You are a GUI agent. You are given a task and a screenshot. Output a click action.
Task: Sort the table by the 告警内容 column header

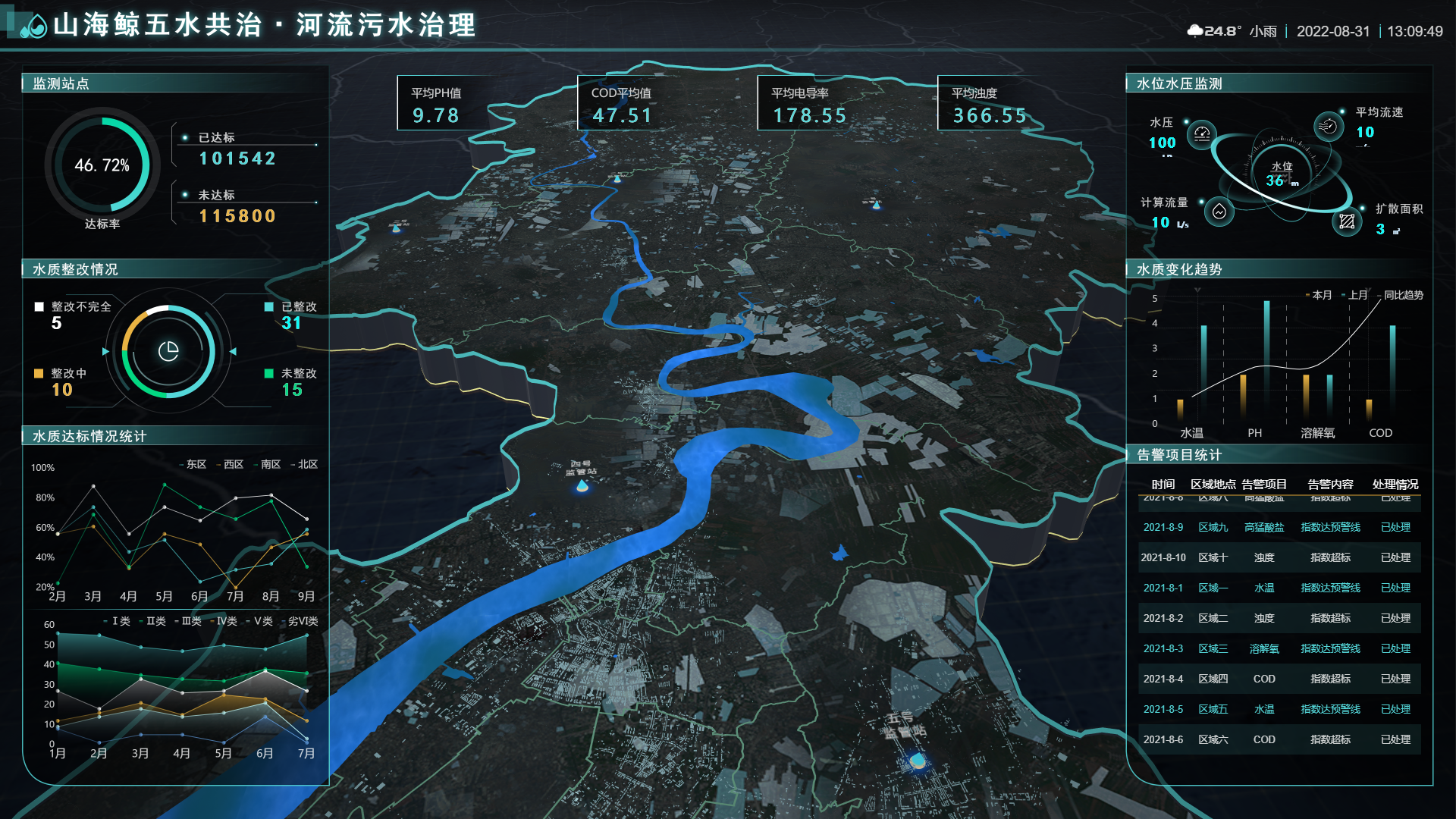(1330, 485)
